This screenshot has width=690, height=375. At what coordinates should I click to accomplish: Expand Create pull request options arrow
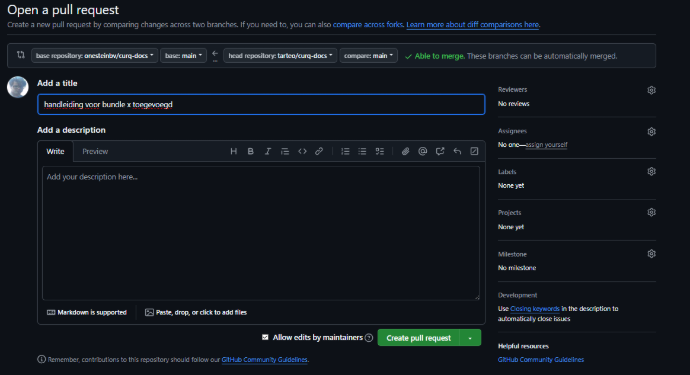[x=470, y=338]
